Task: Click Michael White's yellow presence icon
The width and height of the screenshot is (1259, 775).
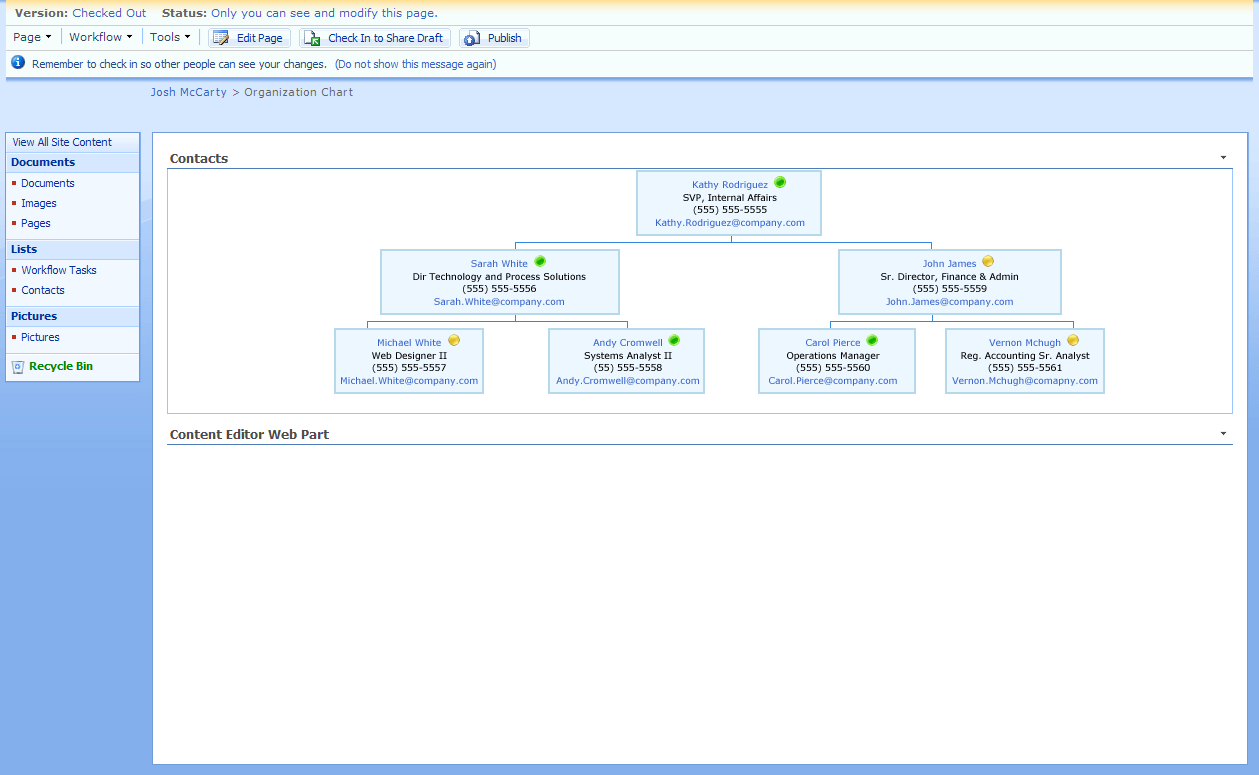Action: coord(454,341)
